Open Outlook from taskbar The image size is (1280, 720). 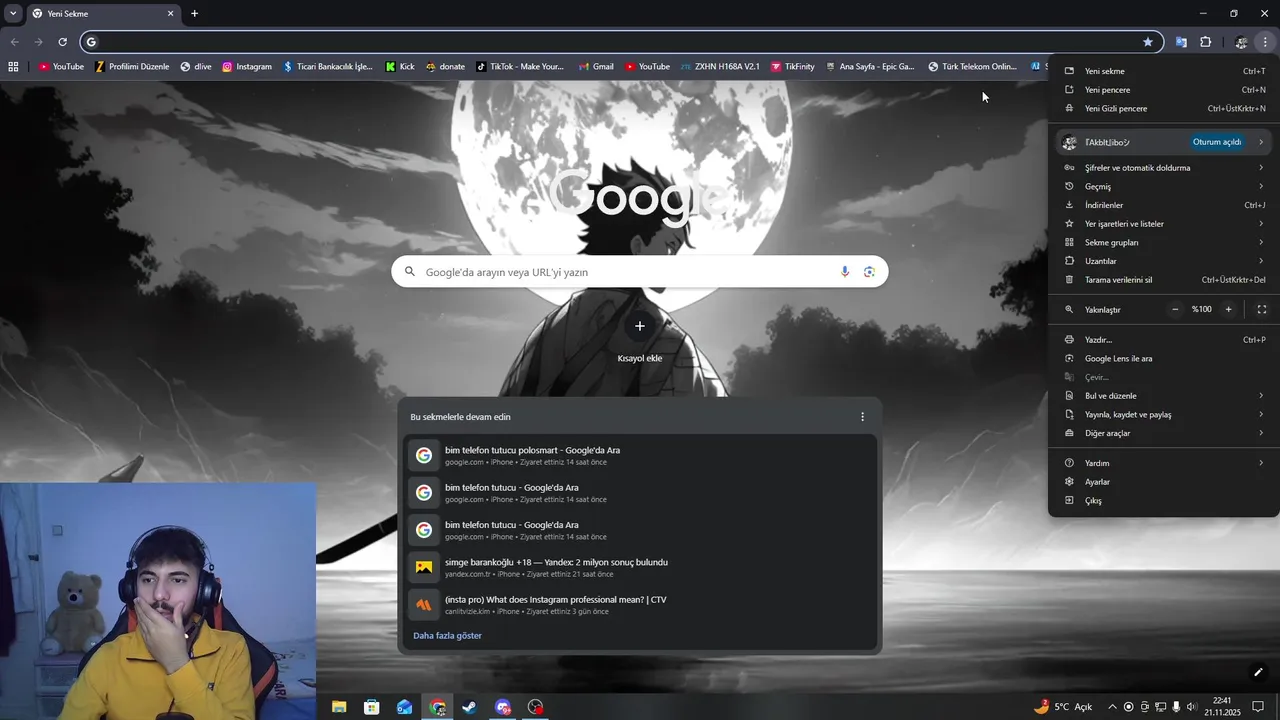pyautogui.click(x=404, y=707)
